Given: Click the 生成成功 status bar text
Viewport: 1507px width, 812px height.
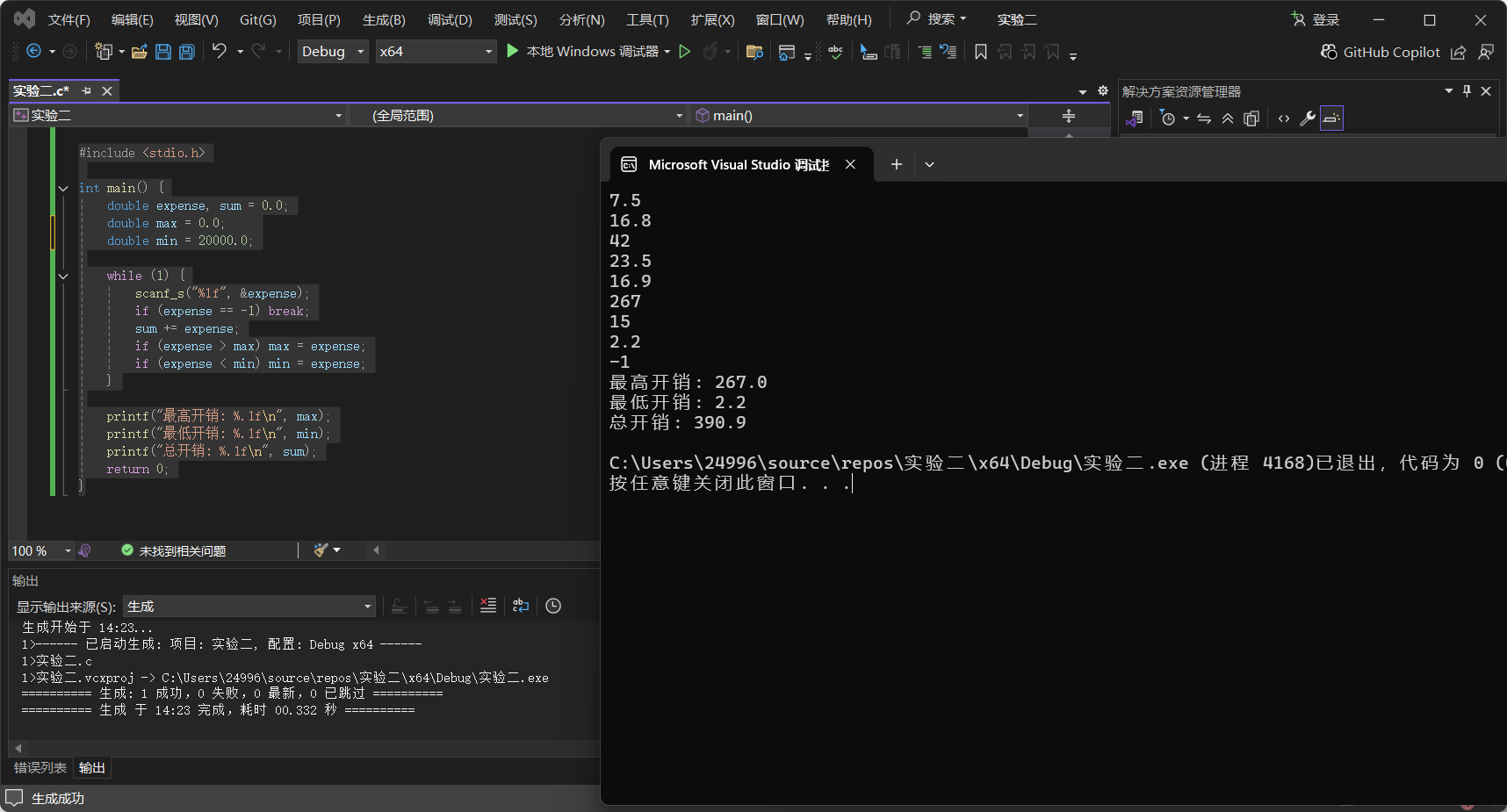Looking at the screenshot, I should 58,798.
